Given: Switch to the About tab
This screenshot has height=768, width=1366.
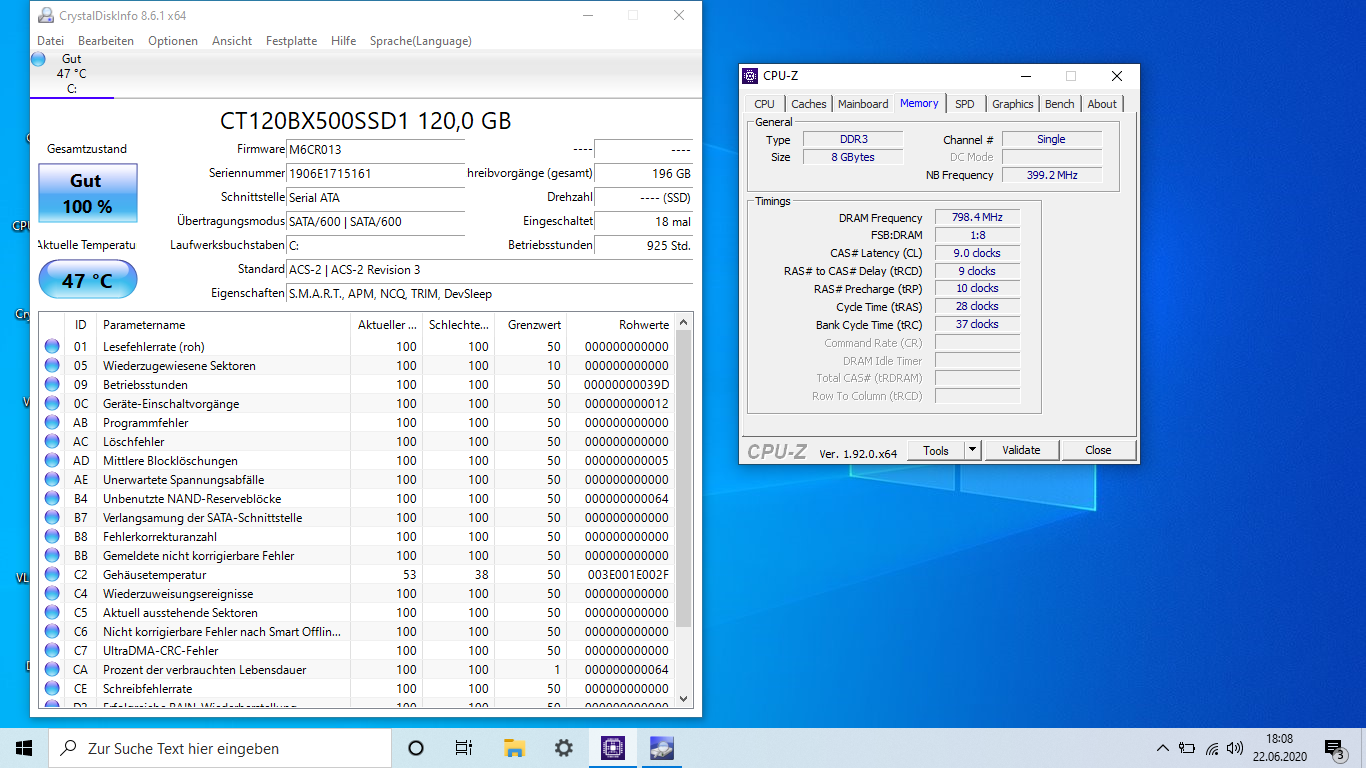Looking at the screenshot, I should (x=1102, y=104).
